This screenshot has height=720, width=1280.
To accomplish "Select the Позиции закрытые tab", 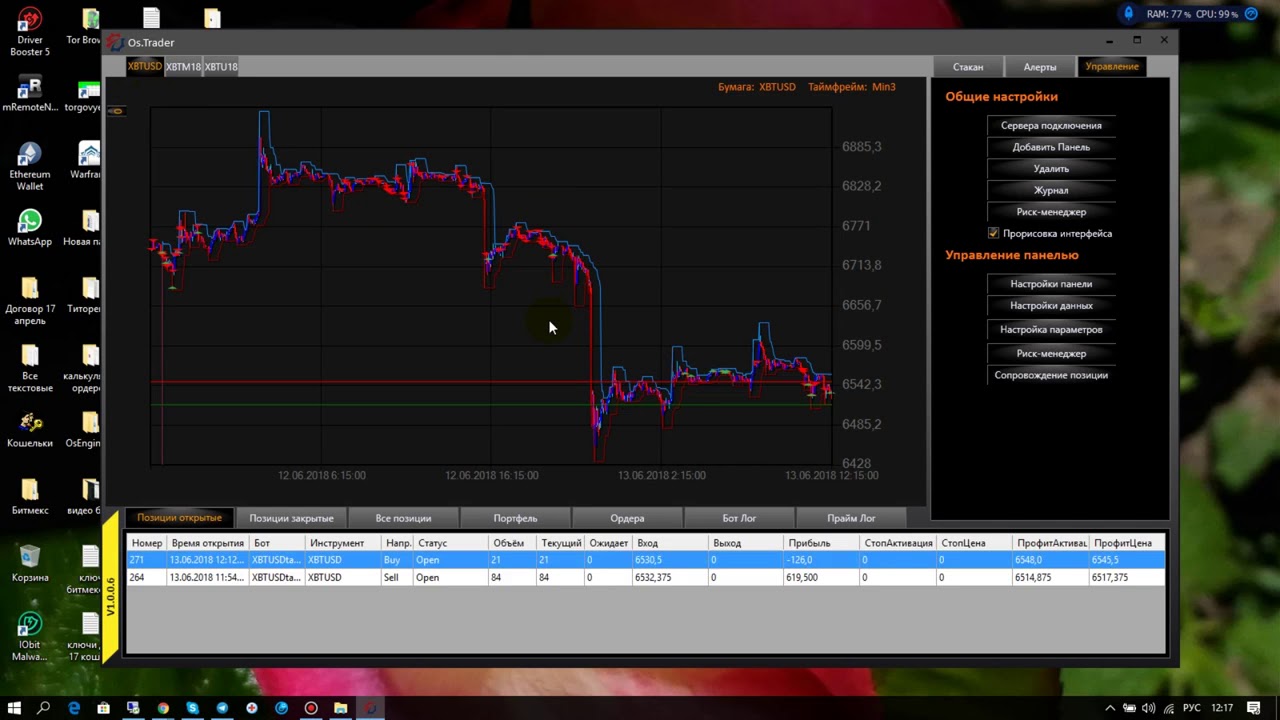I will (x=291, y=518).
